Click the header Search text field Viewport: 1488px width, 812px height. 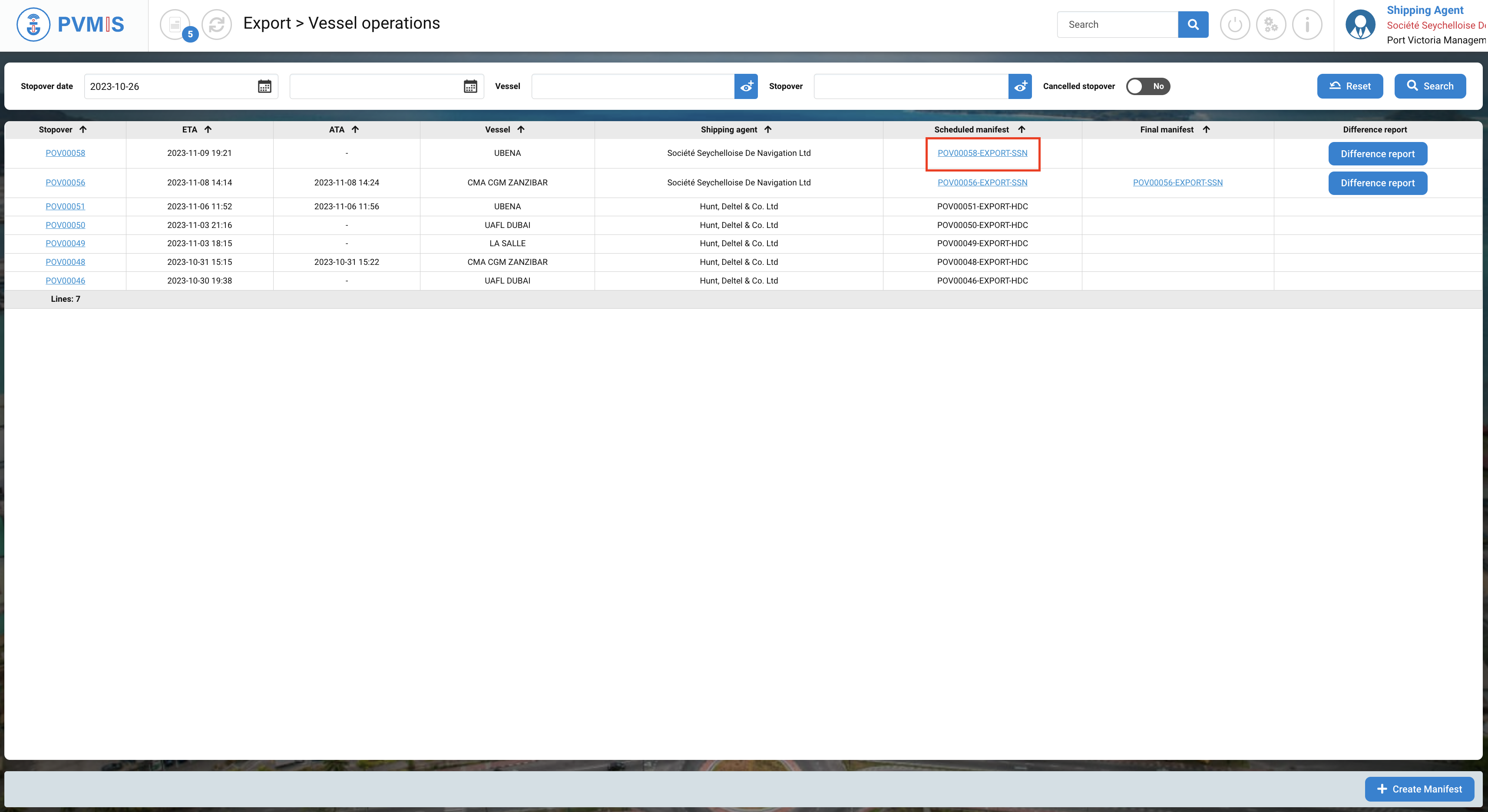1117,24
